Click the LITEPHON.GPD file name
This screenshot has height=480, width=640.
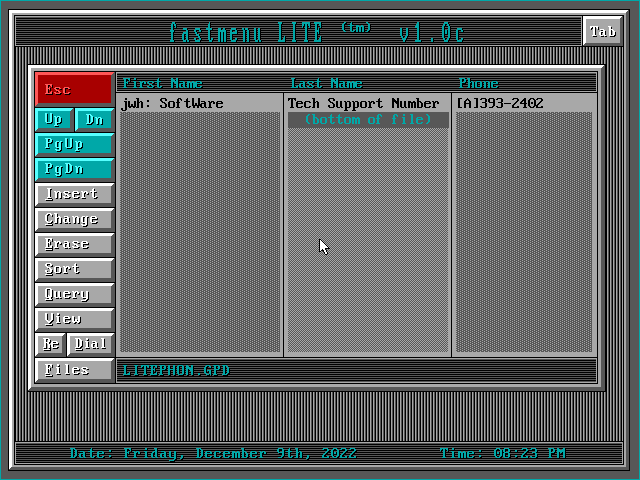coord(176,371)
